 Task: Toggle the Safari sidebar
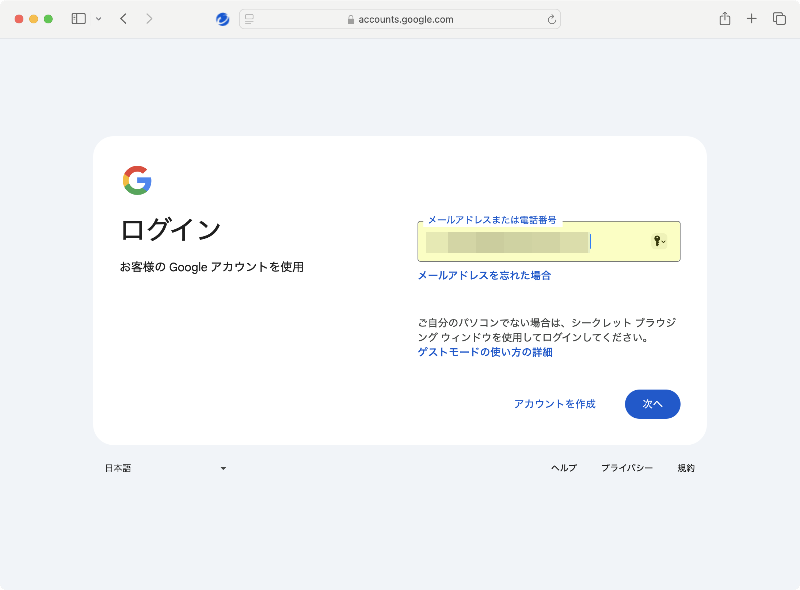(x=79, y=19)
